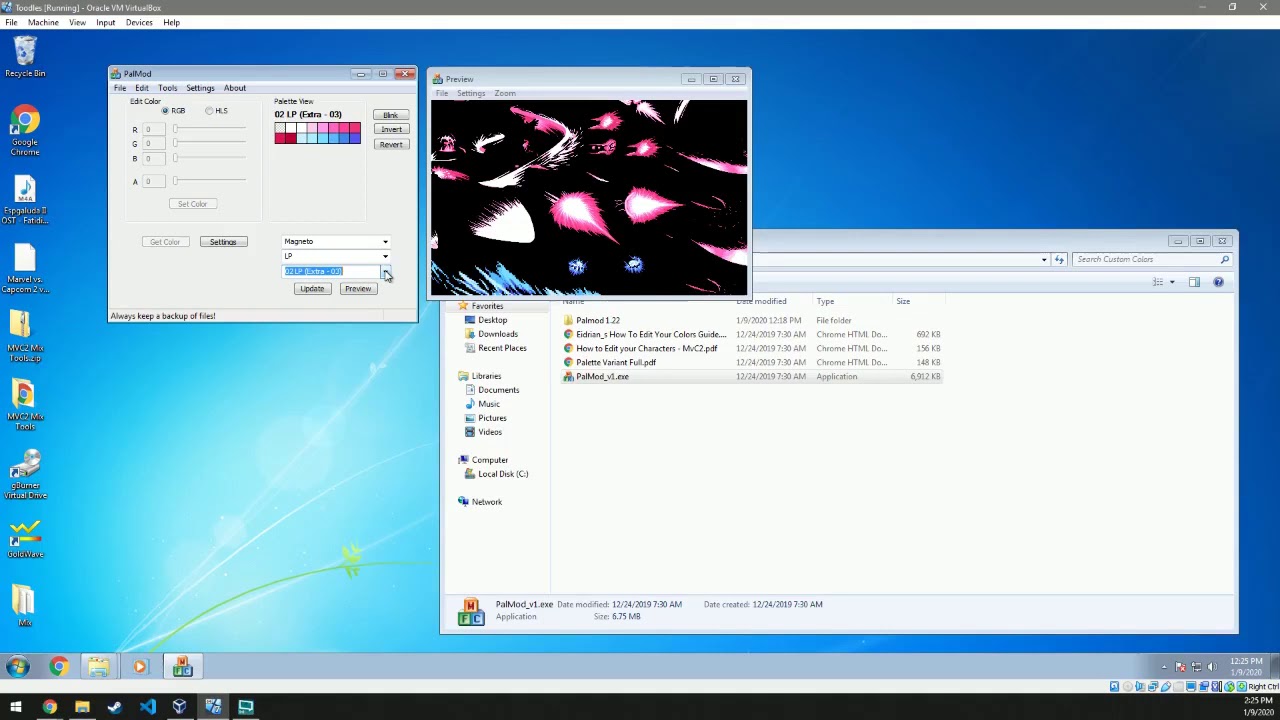Image resolution: width=1280 pixels, height=720 pixels.
Task: Click the sprite preview image
Action: pos(589,198)
